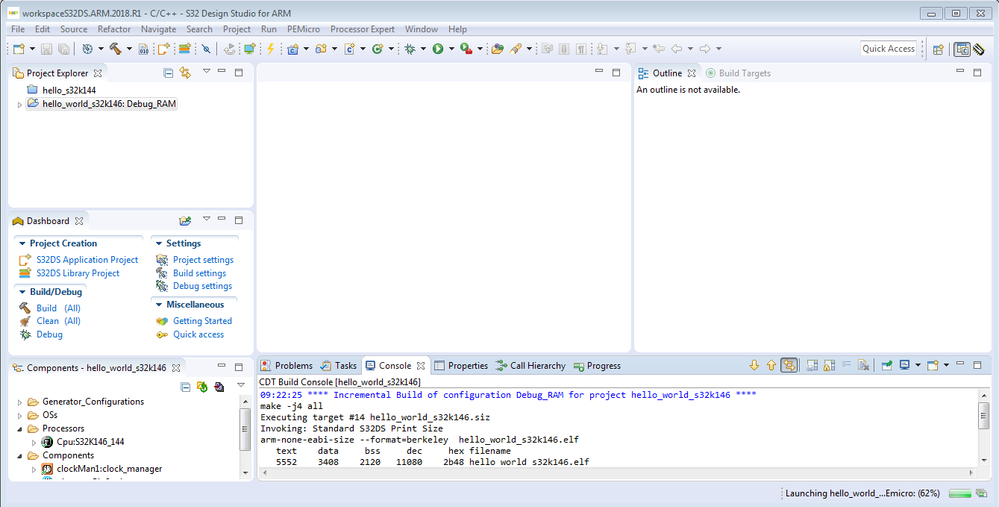Click the hammer Build toolbar icon
The height and width of the screenshot is (507, 999).
115,48
